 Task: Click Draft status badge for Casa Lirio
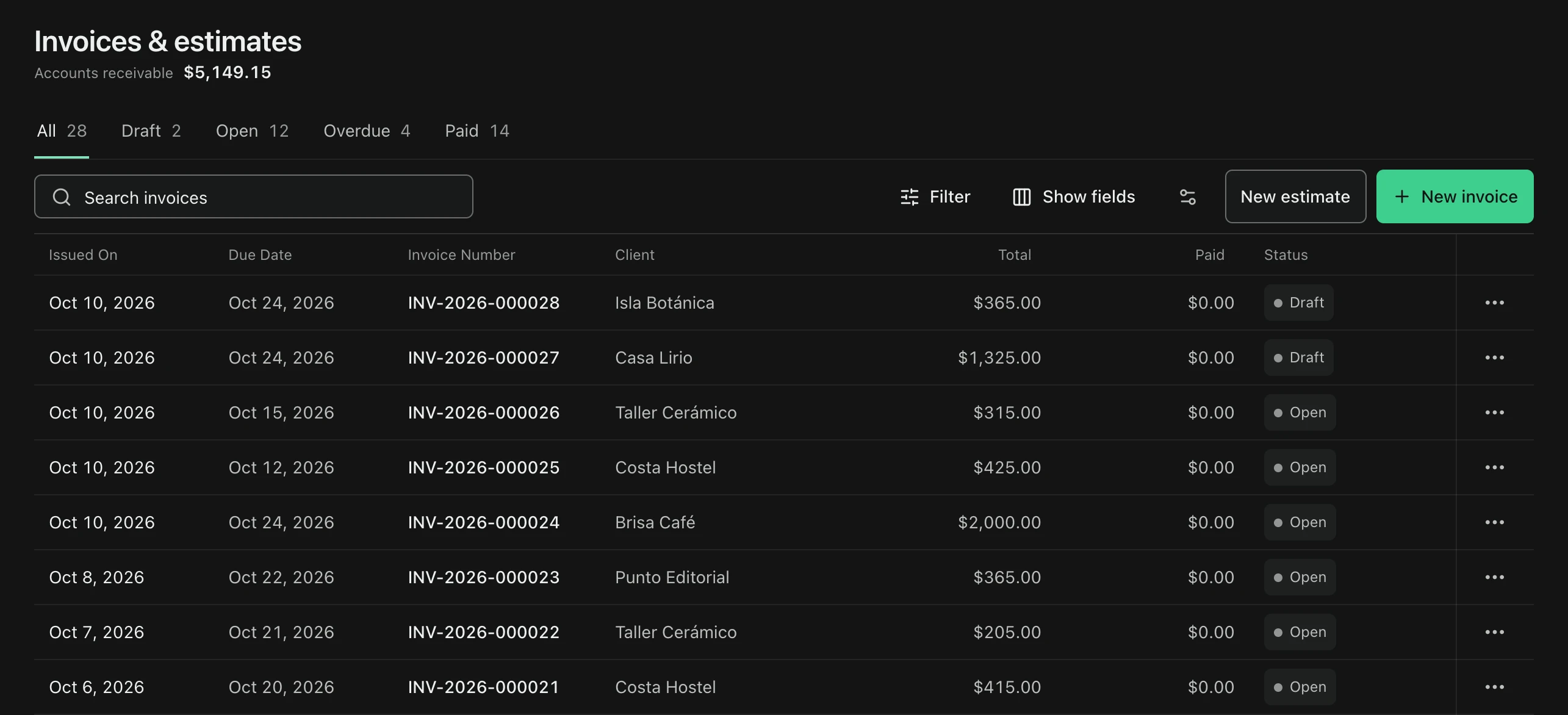point(1298,357)
